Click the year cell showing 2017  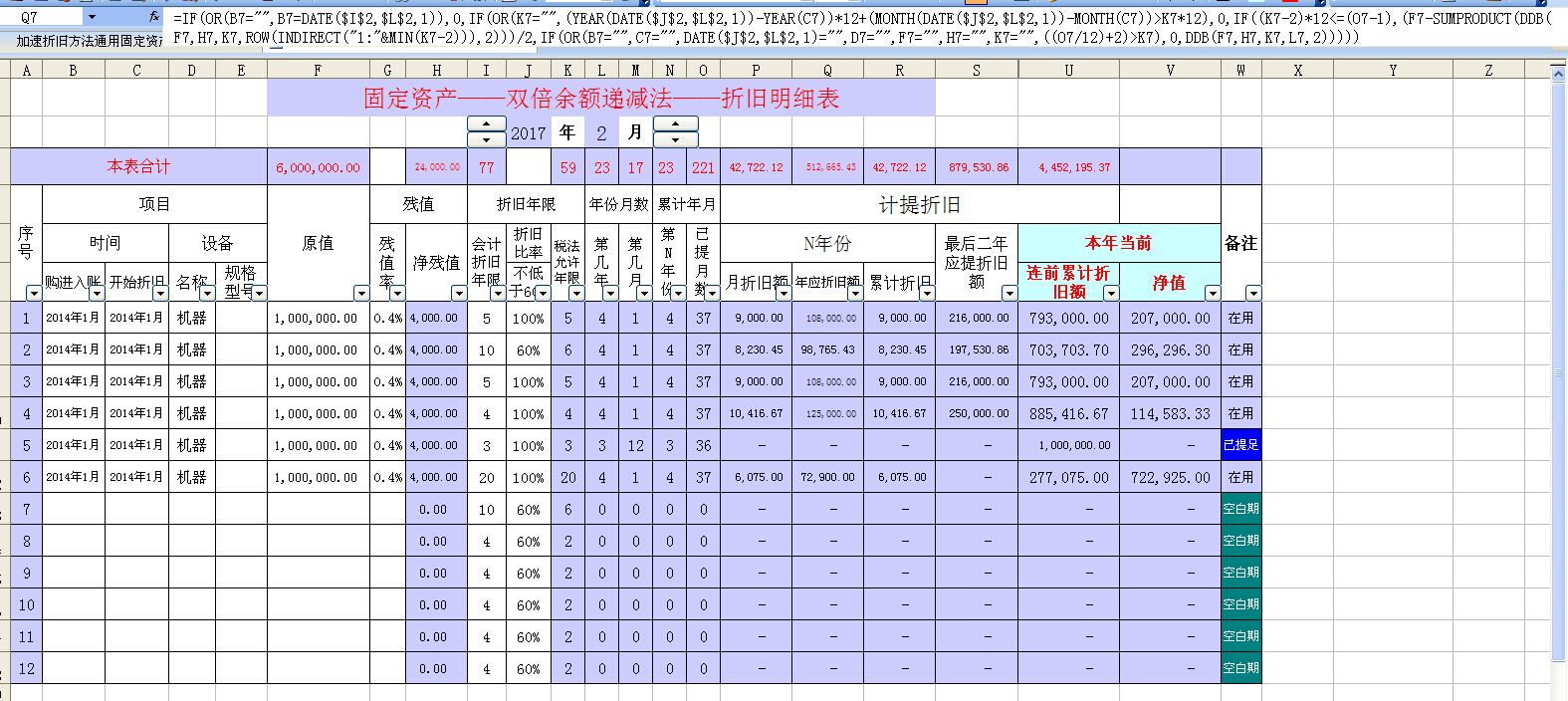pyautogui.click(x=528, y=132)
